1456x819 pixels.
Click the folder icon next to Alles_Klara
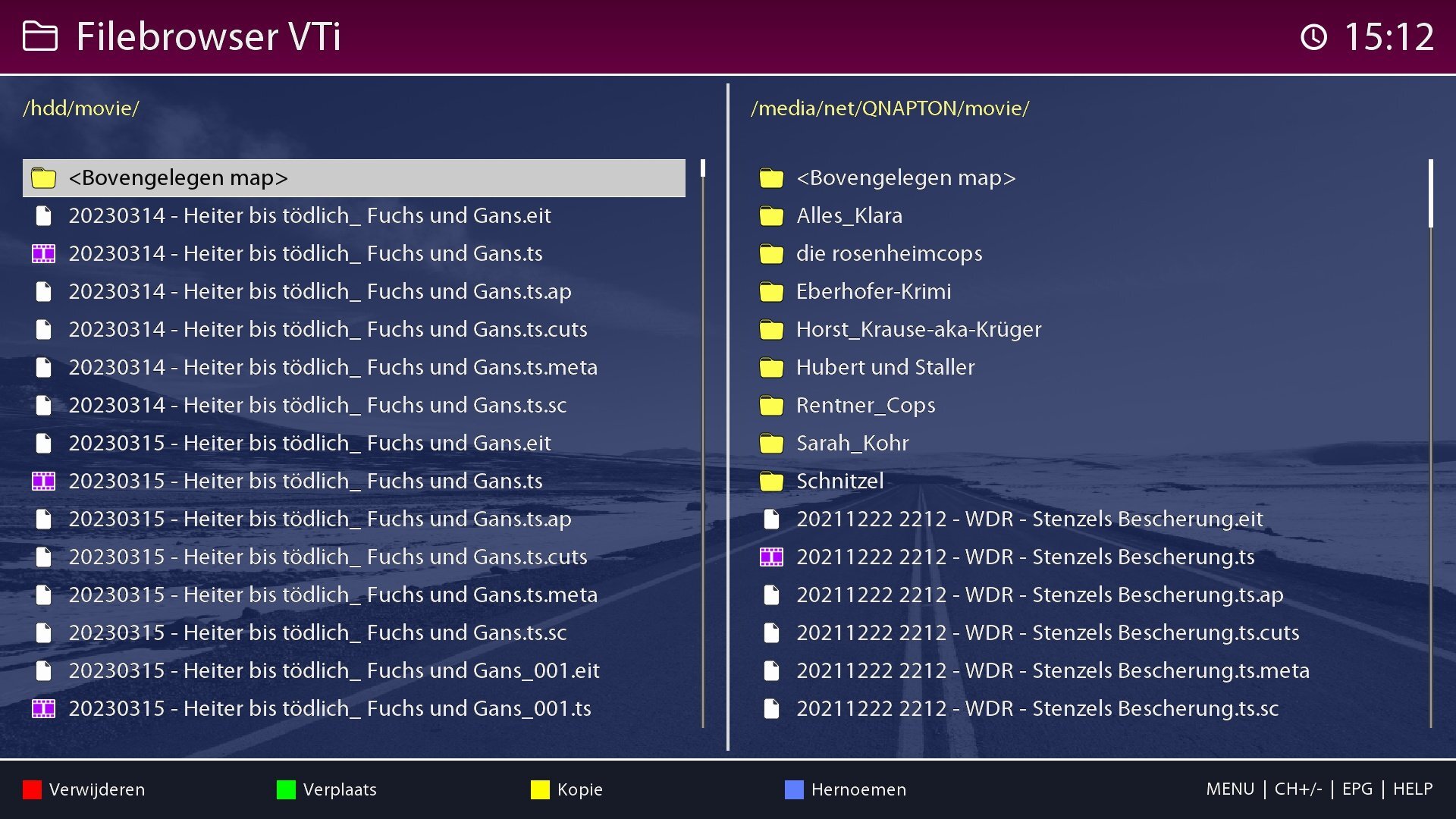771,216
